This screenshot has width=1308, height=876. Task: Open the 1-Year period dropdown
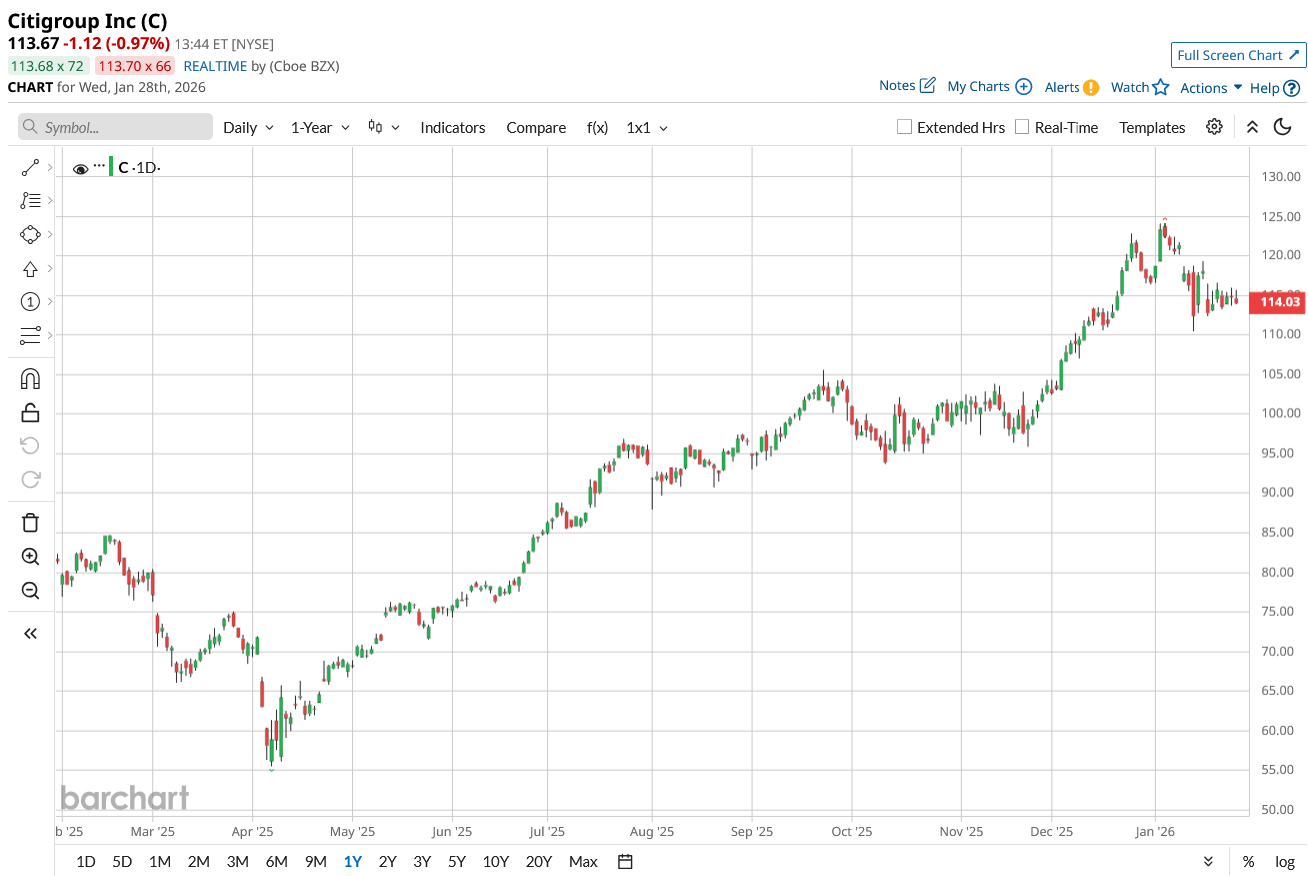tap(320, 127)
